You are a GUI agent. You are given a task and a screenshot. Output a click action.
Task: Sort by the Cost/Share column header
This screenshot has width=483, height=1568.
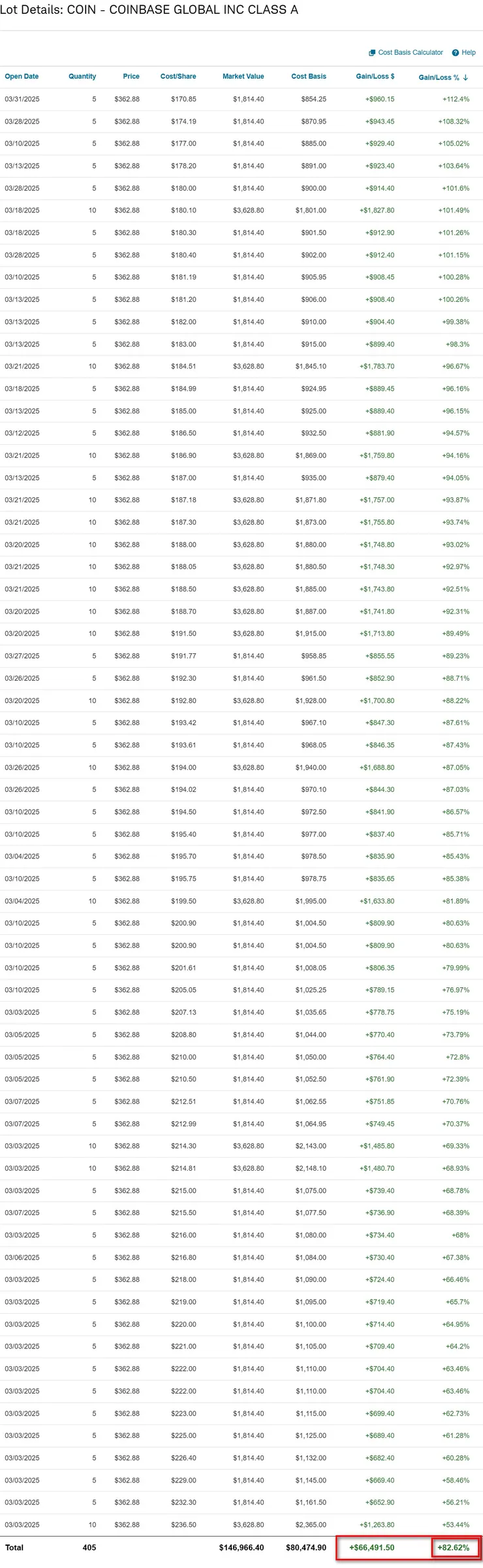click(178, 76)
